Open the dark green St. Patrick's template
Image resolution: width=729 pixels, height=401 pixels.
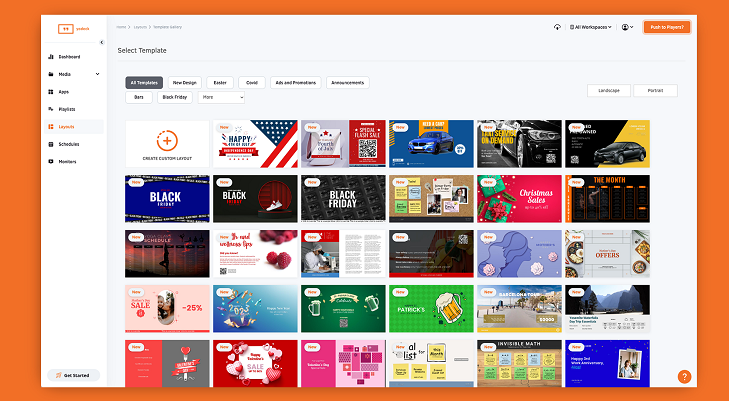343,309
